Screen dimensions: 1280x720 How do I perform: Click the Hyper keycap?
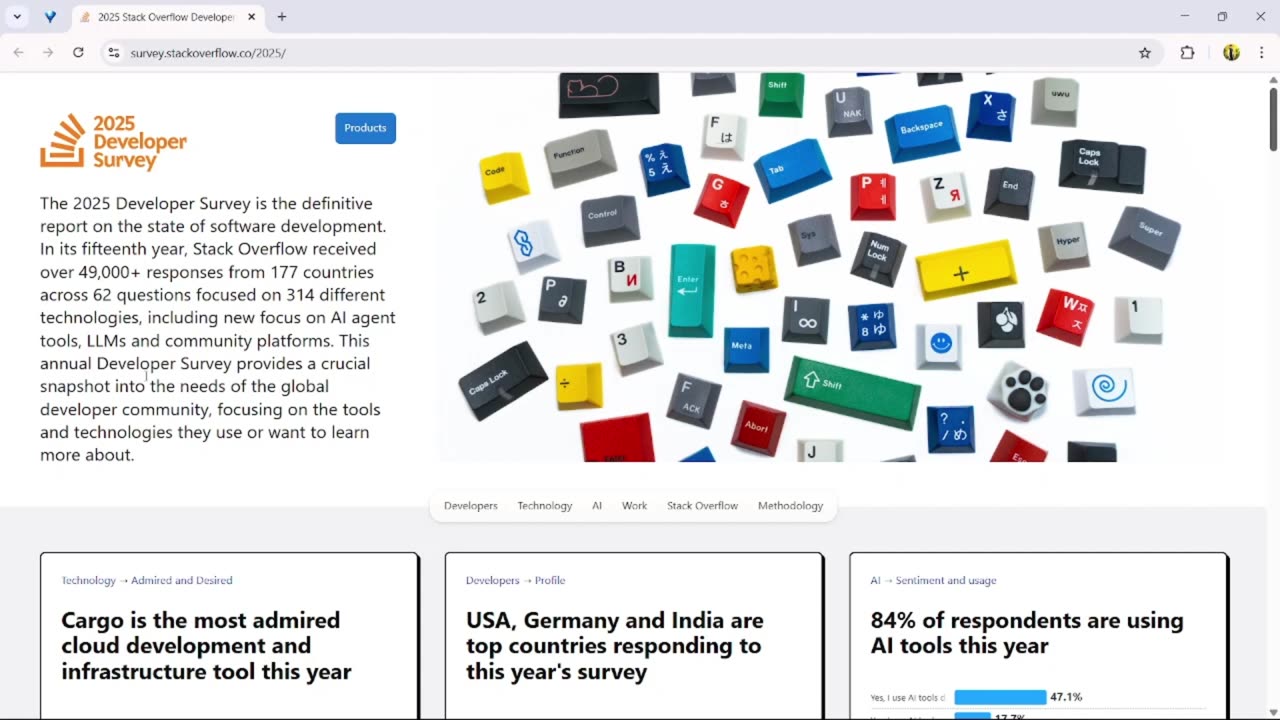click(1064, 245)
